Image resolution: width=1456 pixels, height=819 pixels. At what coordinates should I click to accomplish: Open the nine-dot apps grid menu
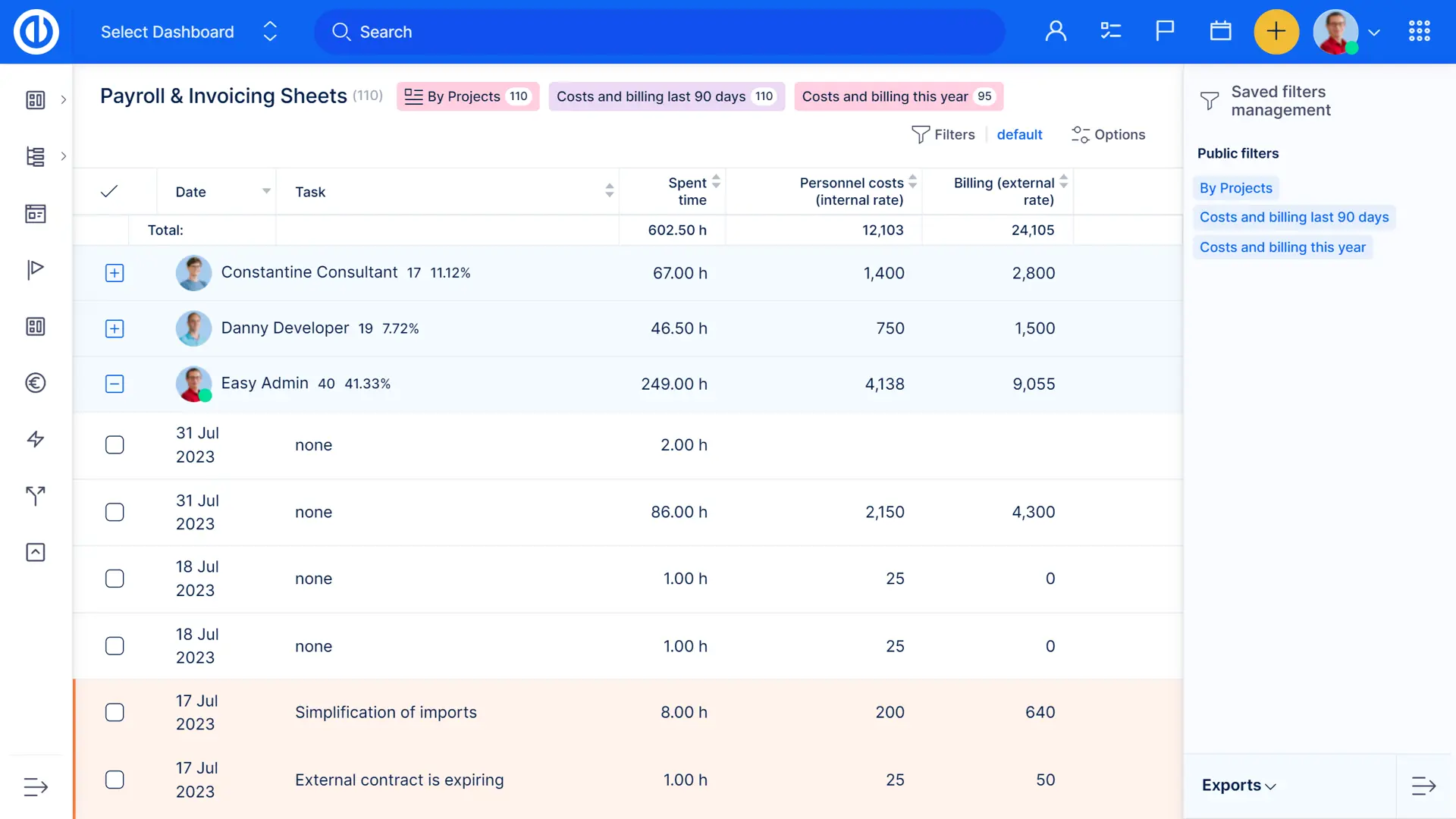click(x=1419, y=32)
